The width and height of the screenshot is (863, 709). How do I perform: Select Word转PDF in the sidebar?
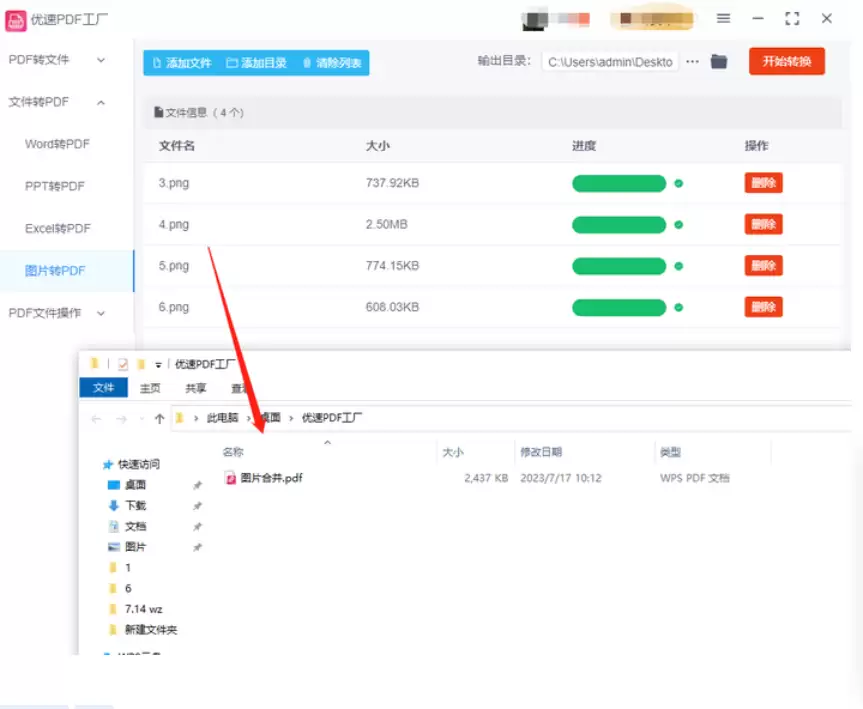pos(57,144)
